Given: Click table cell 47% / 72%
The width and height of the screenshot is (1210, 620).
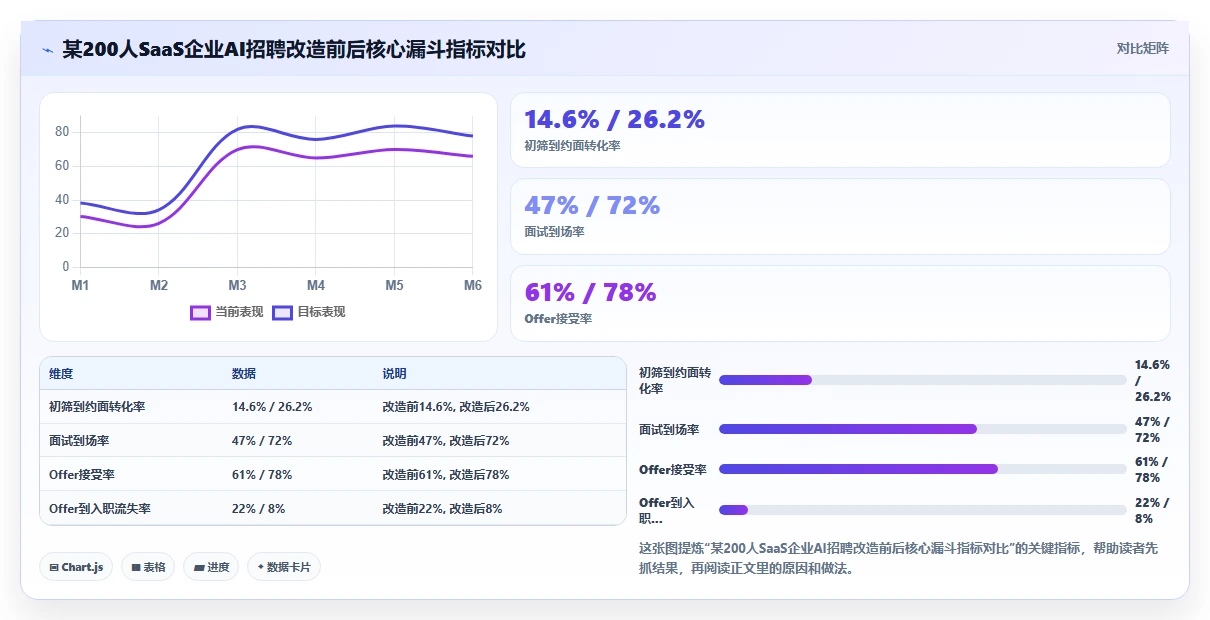Looking at the screenshot, I should 262,441.
